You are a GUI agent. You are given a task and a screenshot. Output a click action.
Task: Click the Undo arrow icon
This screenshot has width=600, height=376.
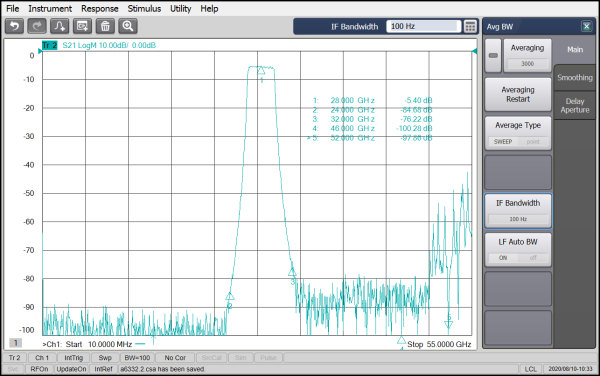coord(15,26)
